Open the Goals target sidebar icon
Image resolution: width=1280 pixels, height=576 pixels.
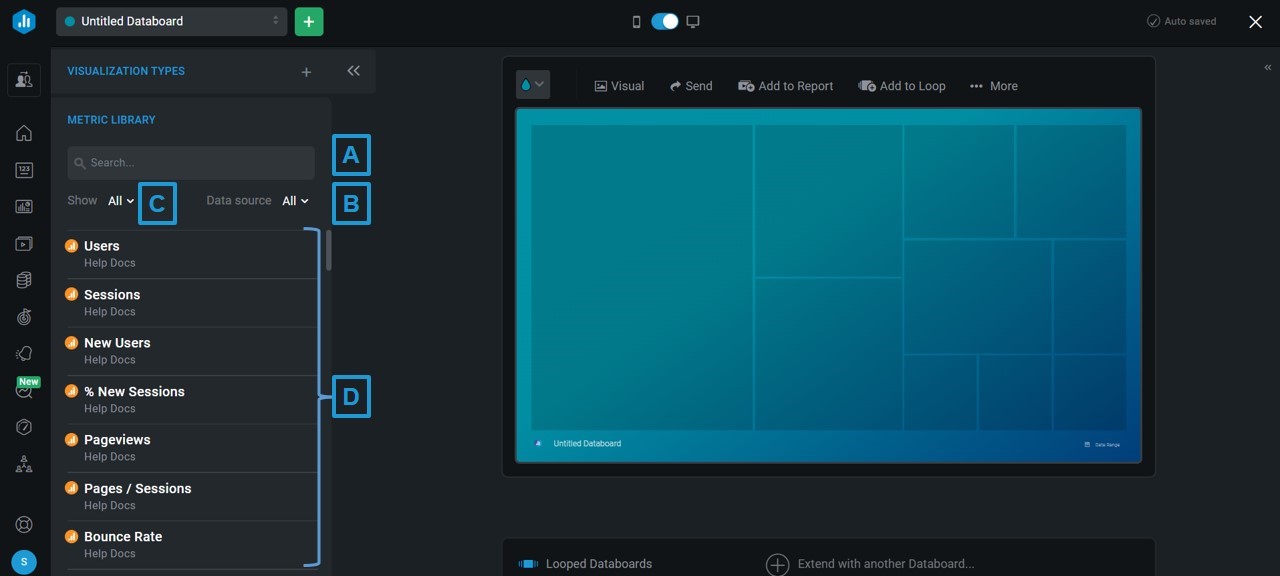coord(24,317)
